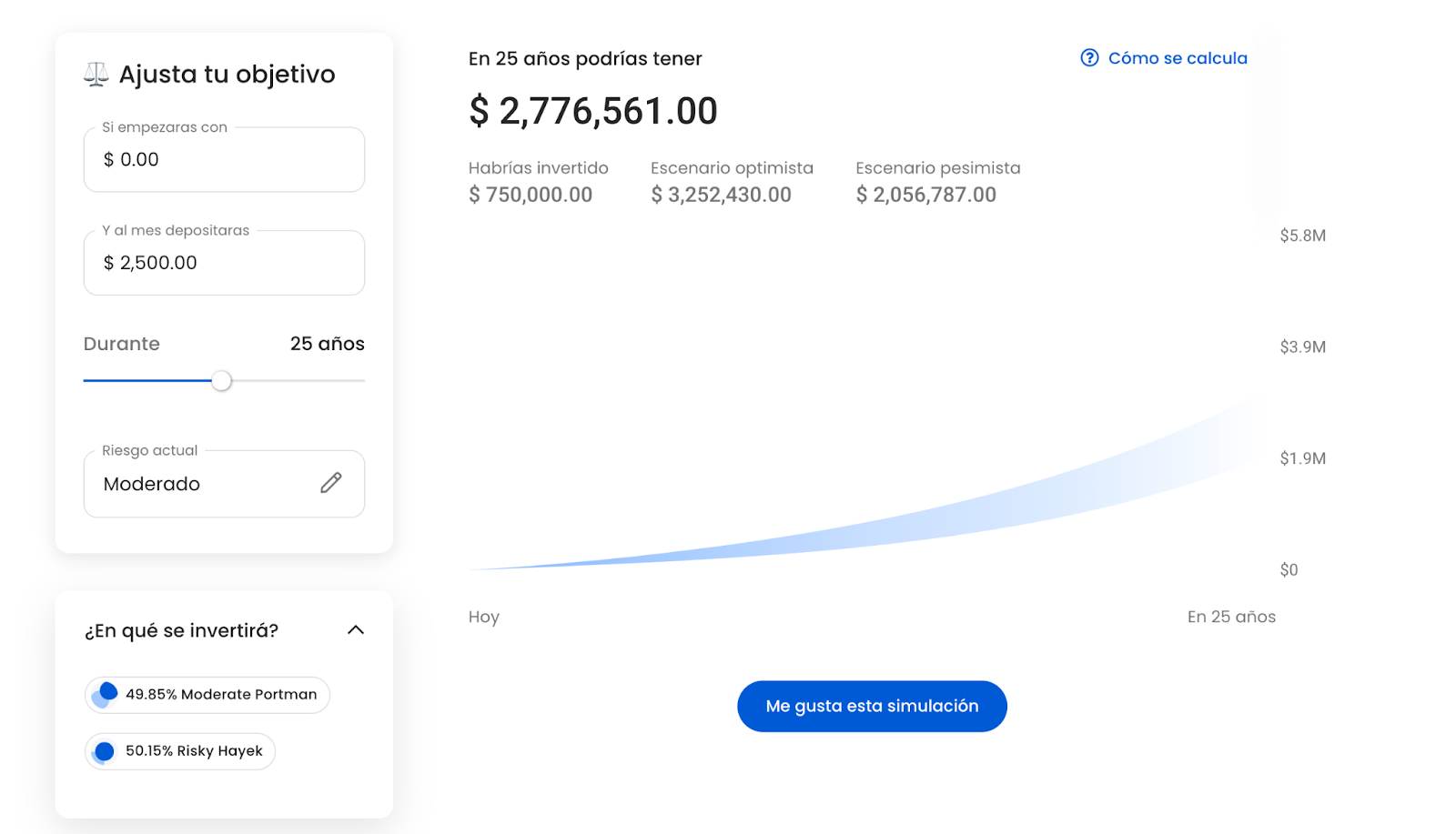Click the 25 años duration value
Viewport: 1456px width, 834px height.
coord(328,344)
